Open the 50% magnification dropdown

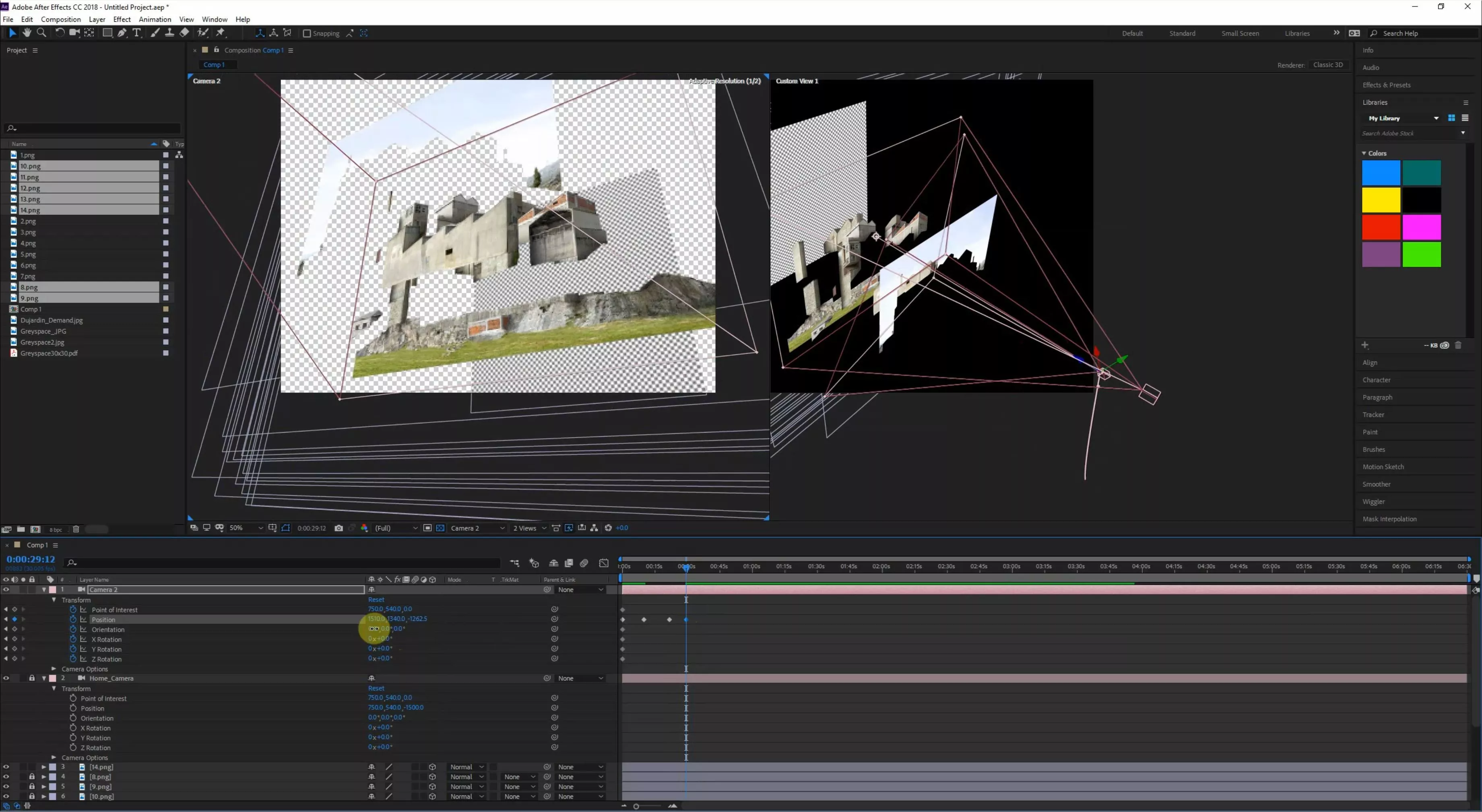[246, 528]
